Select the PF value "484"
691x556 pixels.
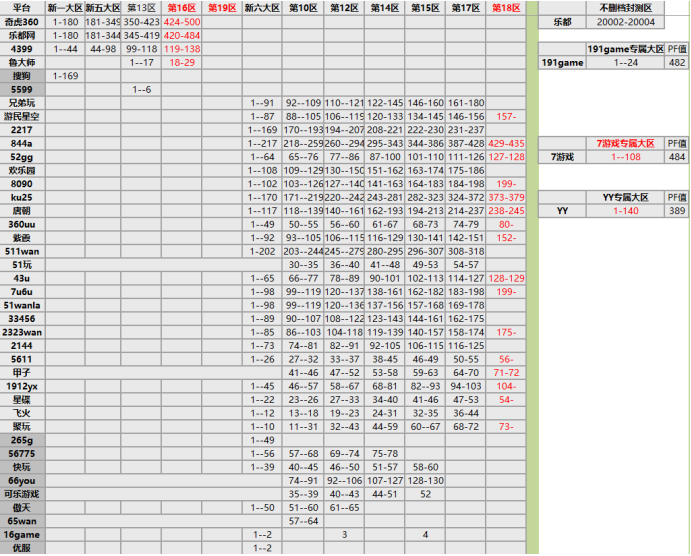pyautogui.click(x=676, y=157)
